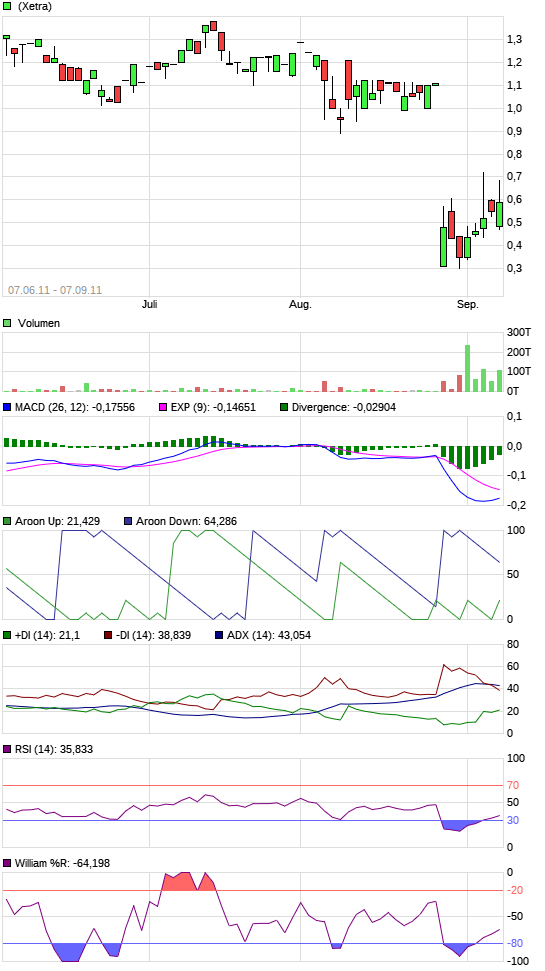The image size is (545, 971).
Task: Click the blue Aroon Down legend swatch
Action: coord(128,521)
